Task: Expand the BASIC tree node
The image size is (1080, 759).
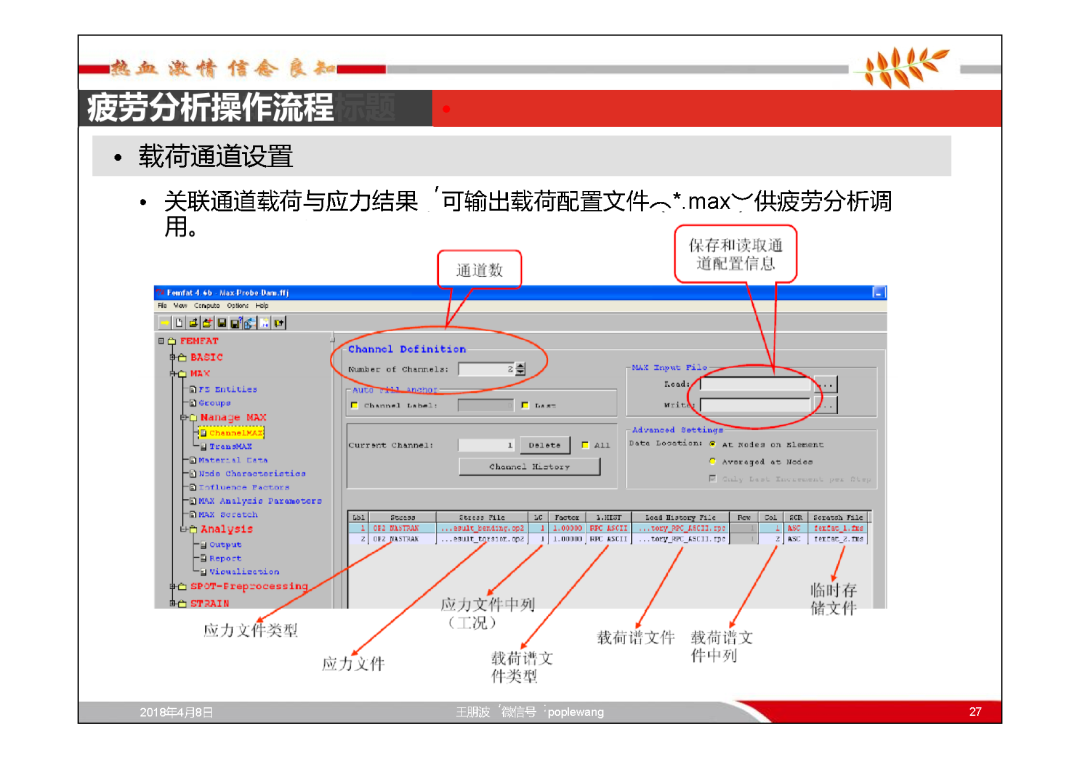Action: click(172, 357)
